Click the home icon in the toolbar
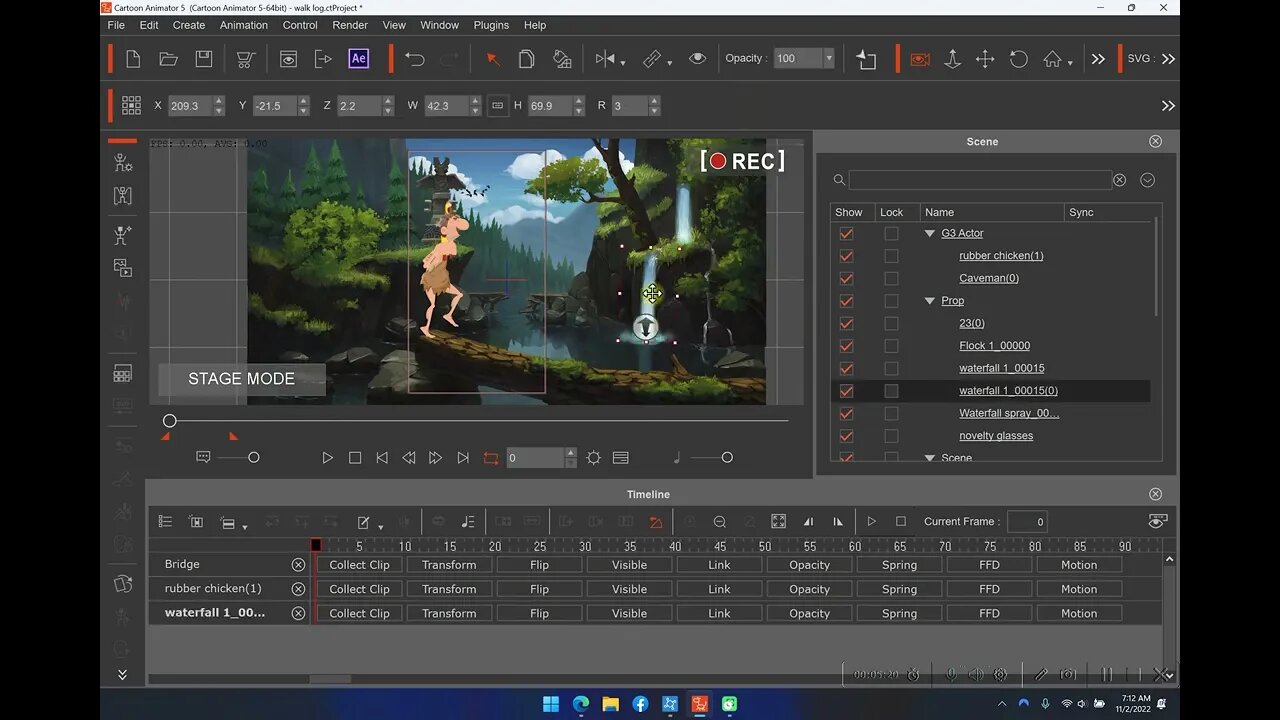1280x720 pixels. click(1052, 59)
